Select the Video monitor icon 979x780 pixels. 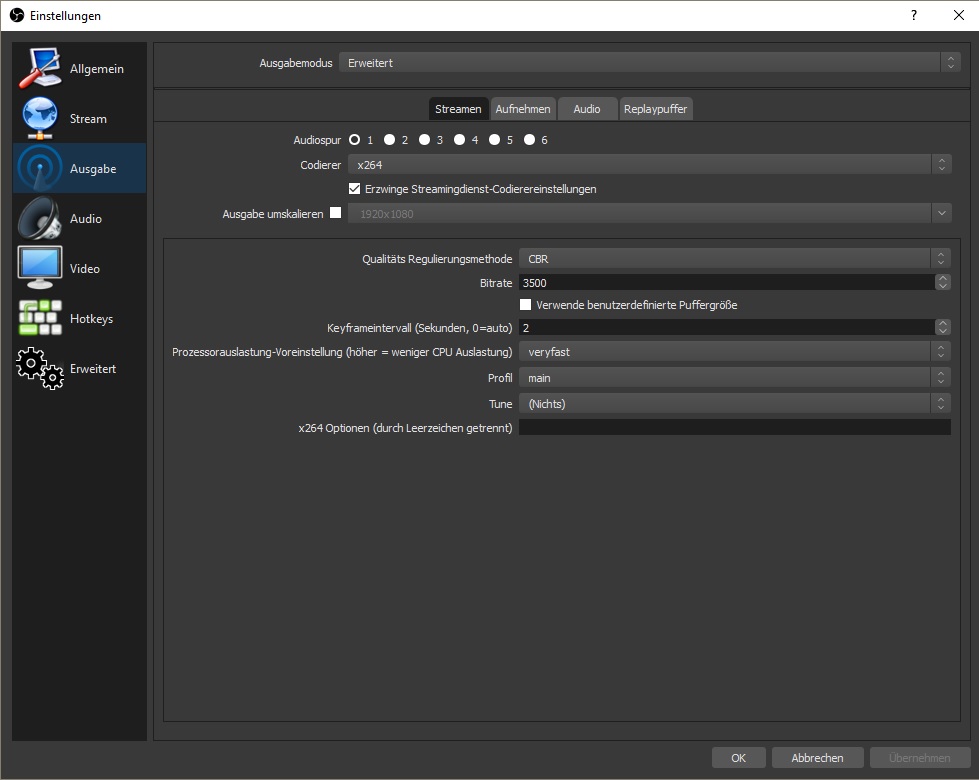(x=40, y=268)
